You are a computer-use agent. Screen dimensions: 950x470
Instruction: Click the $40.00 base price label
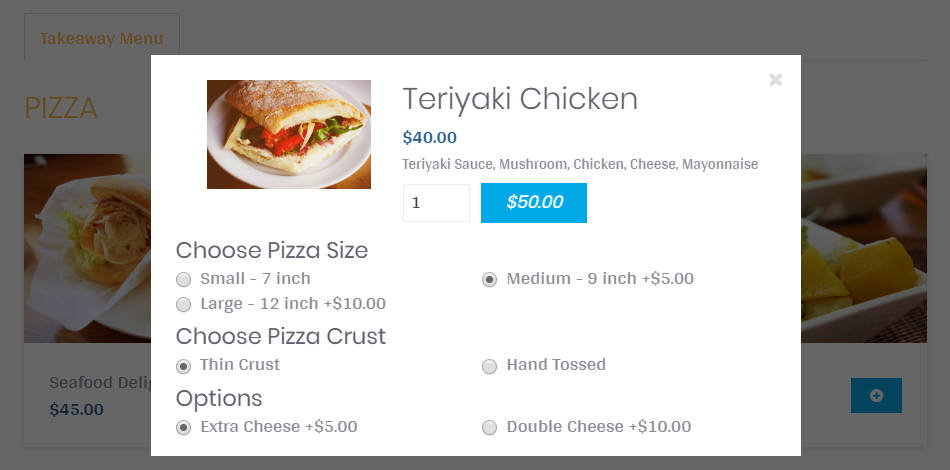429,138
